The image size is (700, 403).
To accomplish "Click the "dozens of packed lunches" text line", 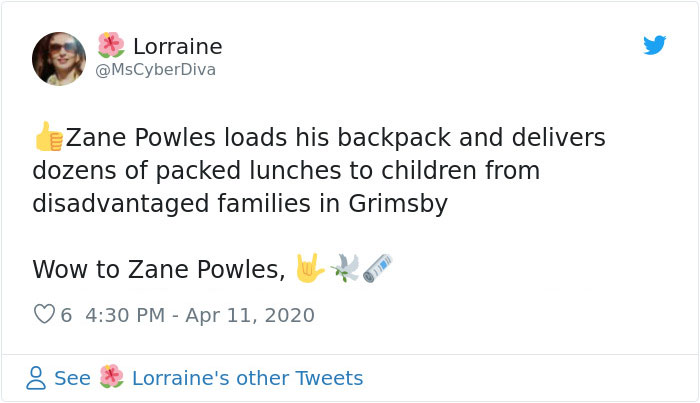I will click(x=285, y=170).
